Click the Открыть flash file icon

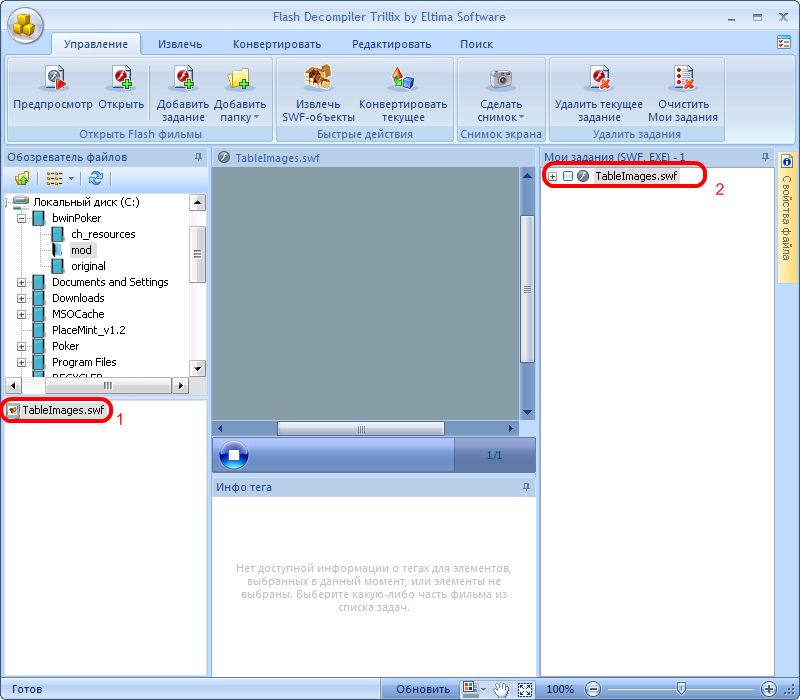pyautogui.click(x=121, y=78)
